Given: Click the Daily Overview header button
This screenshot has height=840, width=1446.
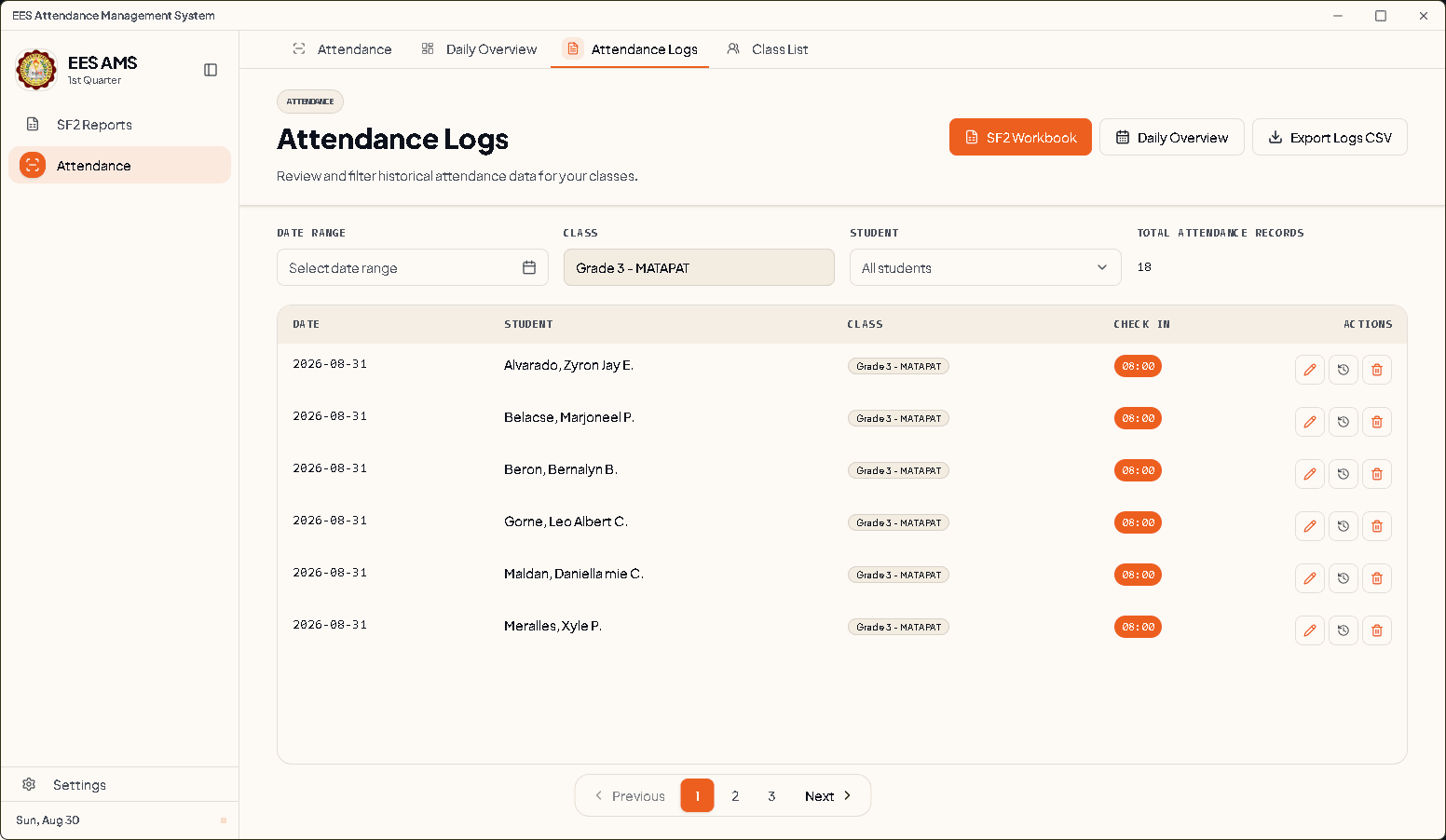Looking at the screenshot, I should 1172,137.
